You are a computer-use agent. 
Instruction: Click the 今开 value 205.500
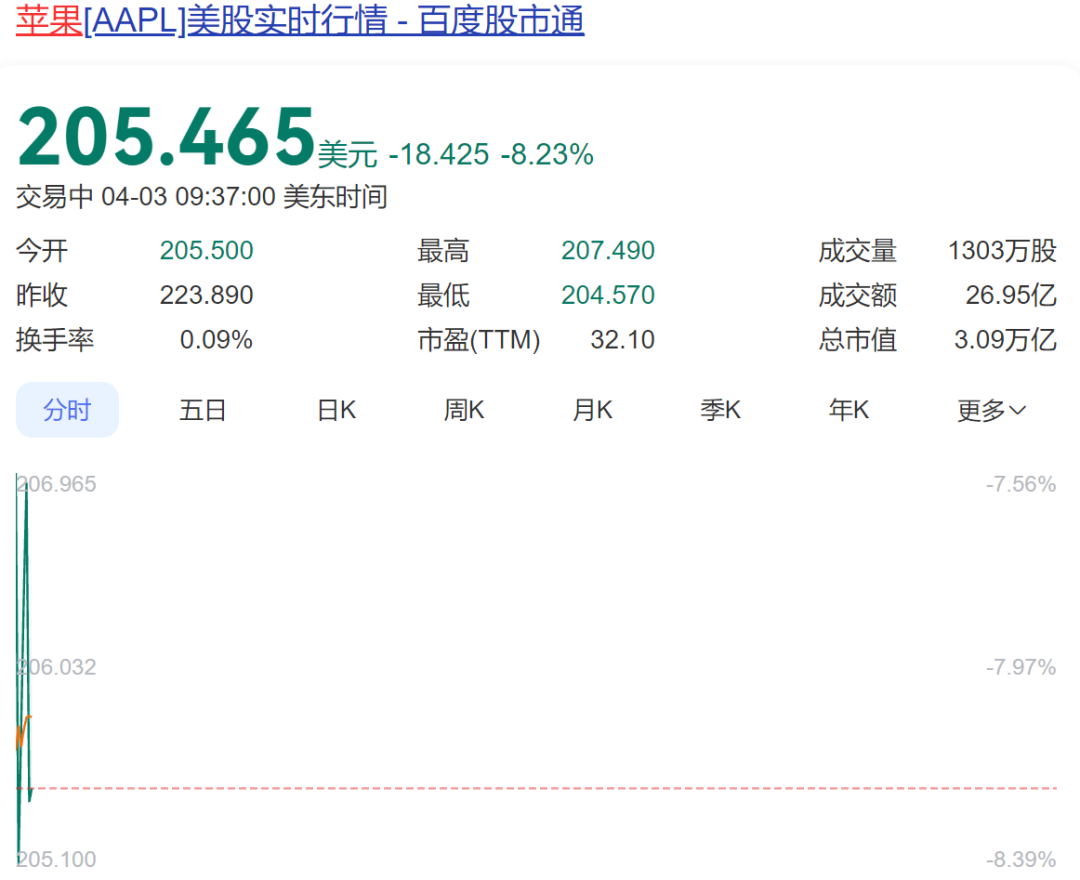206,251
